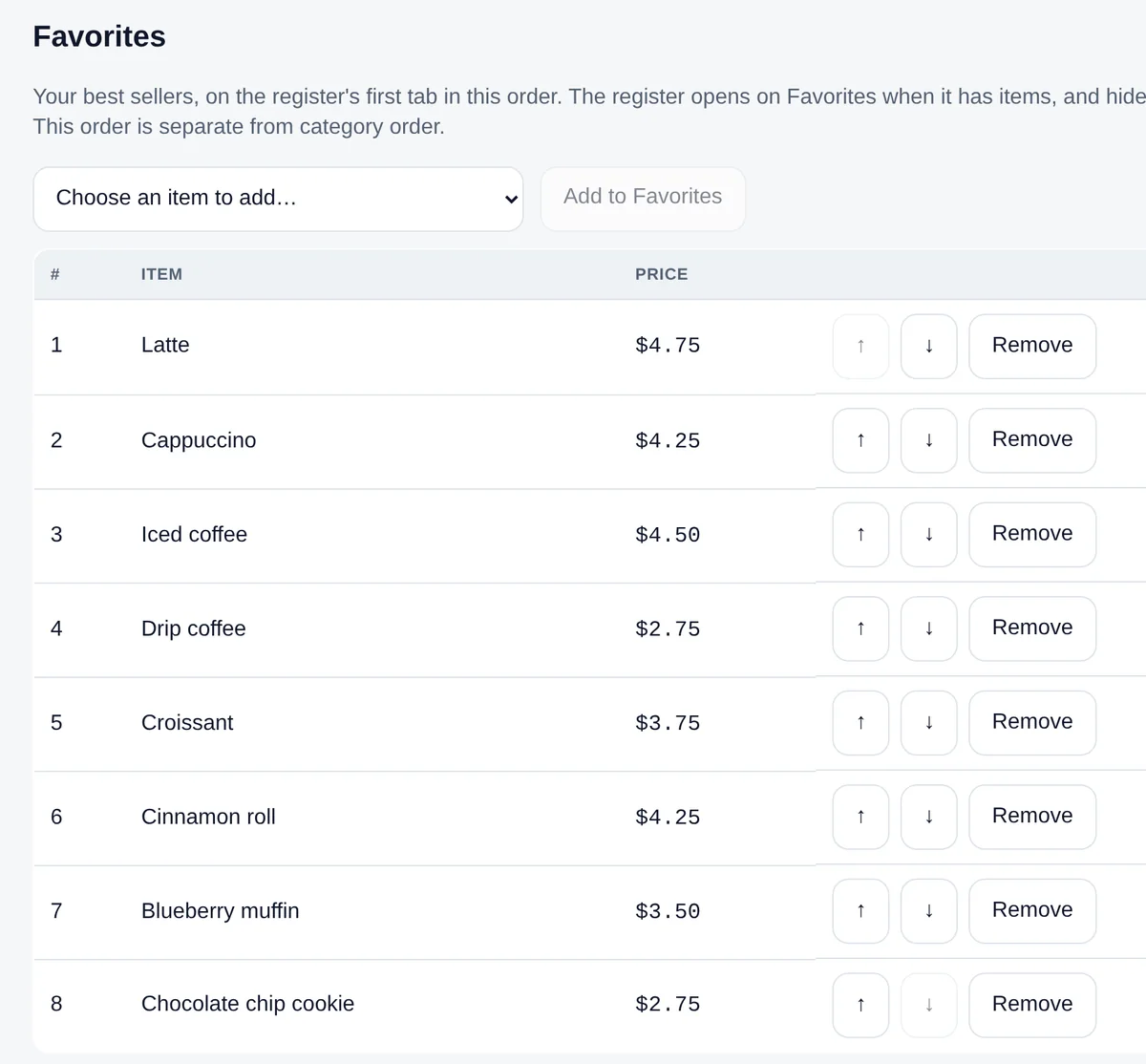
Task: Select the Chocolate chip cookie item name
Action: click(247, 1004)
